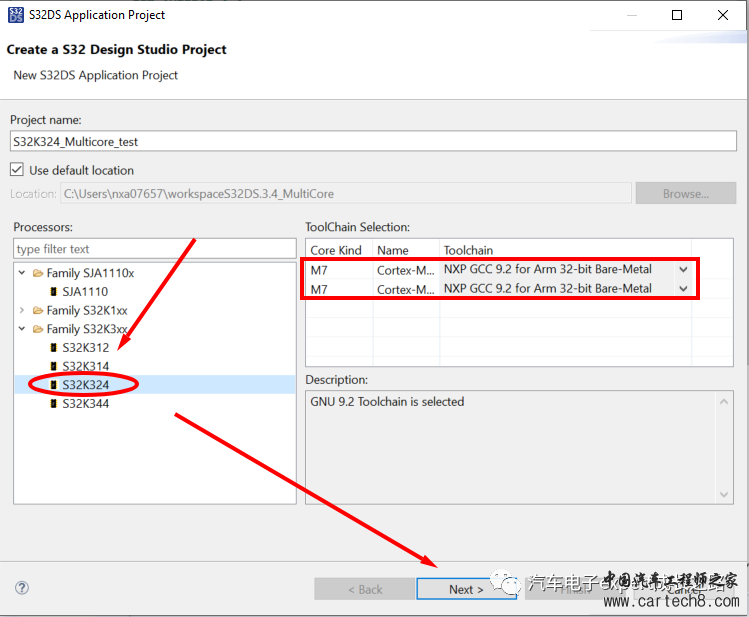The width and height of the screenshot is (749, 617).
Task: Select the S32K312 processor label
Action: (x=86, y=348)
